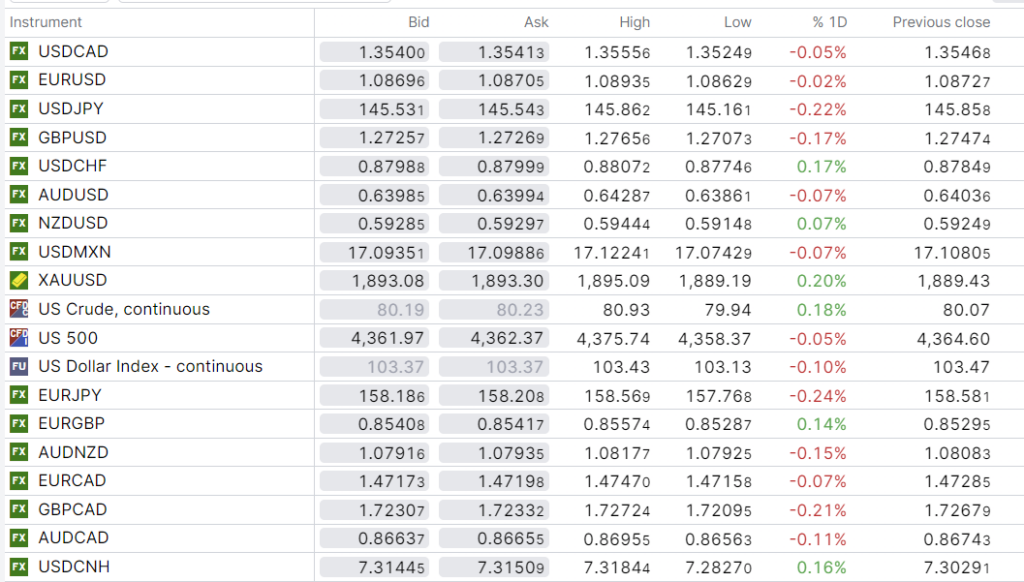Open the AUDNZD instrument name
This screenshot has height=582, width=1024.
(x=73, y=452)
